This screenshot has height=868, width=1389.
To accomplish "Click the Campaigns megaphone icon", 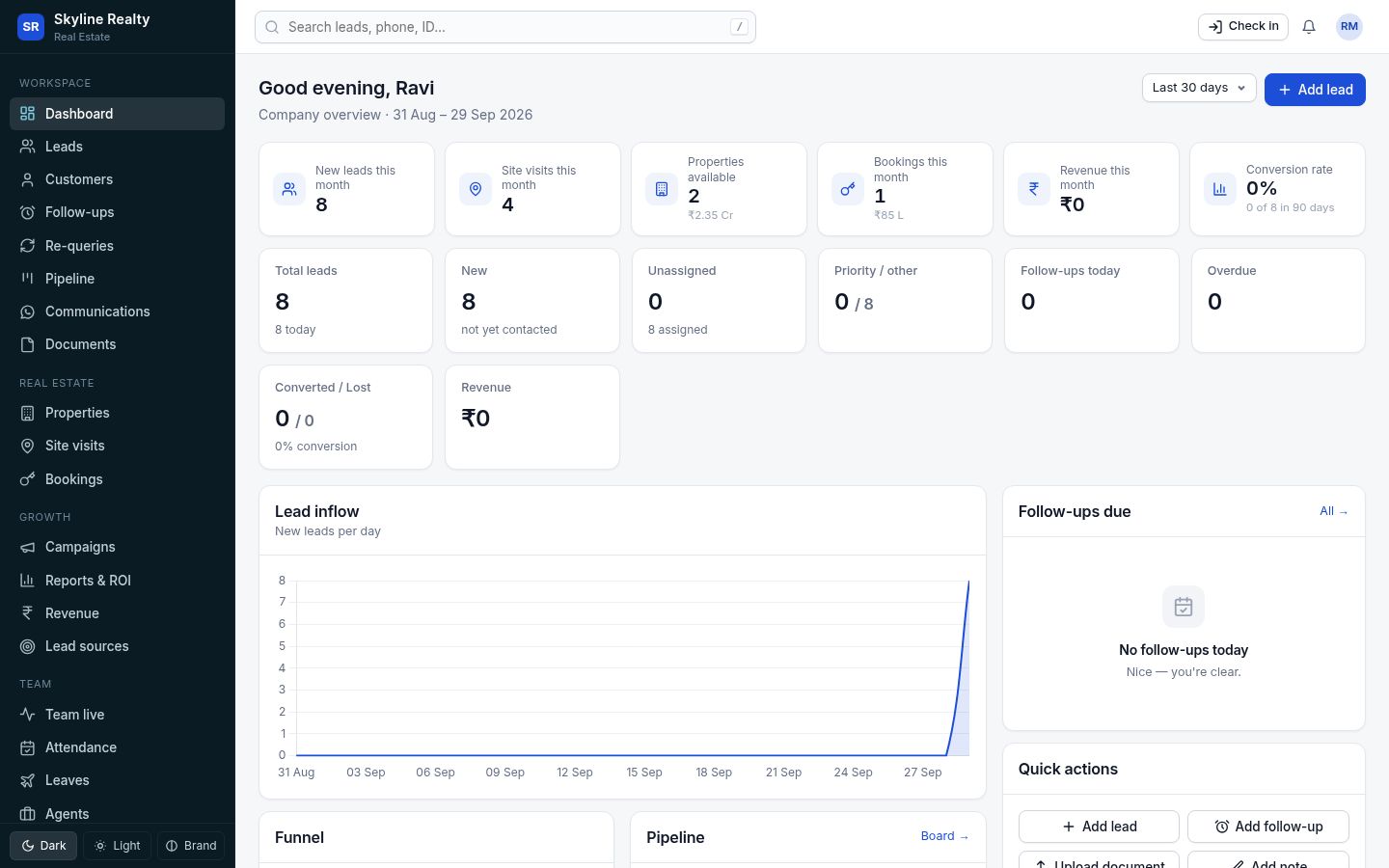I will pyautogui.click(x=28, y=547).
